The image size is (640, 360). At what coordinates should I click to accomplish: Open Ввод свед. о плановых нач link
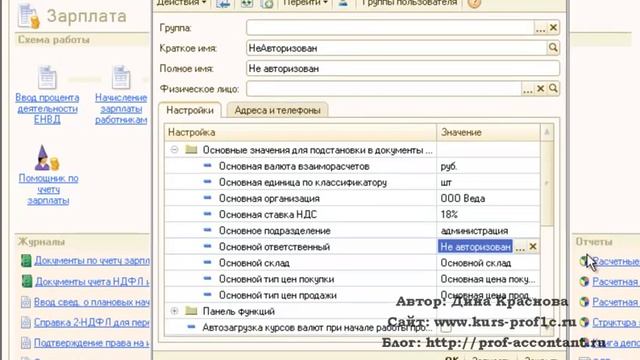coord(92,302)
